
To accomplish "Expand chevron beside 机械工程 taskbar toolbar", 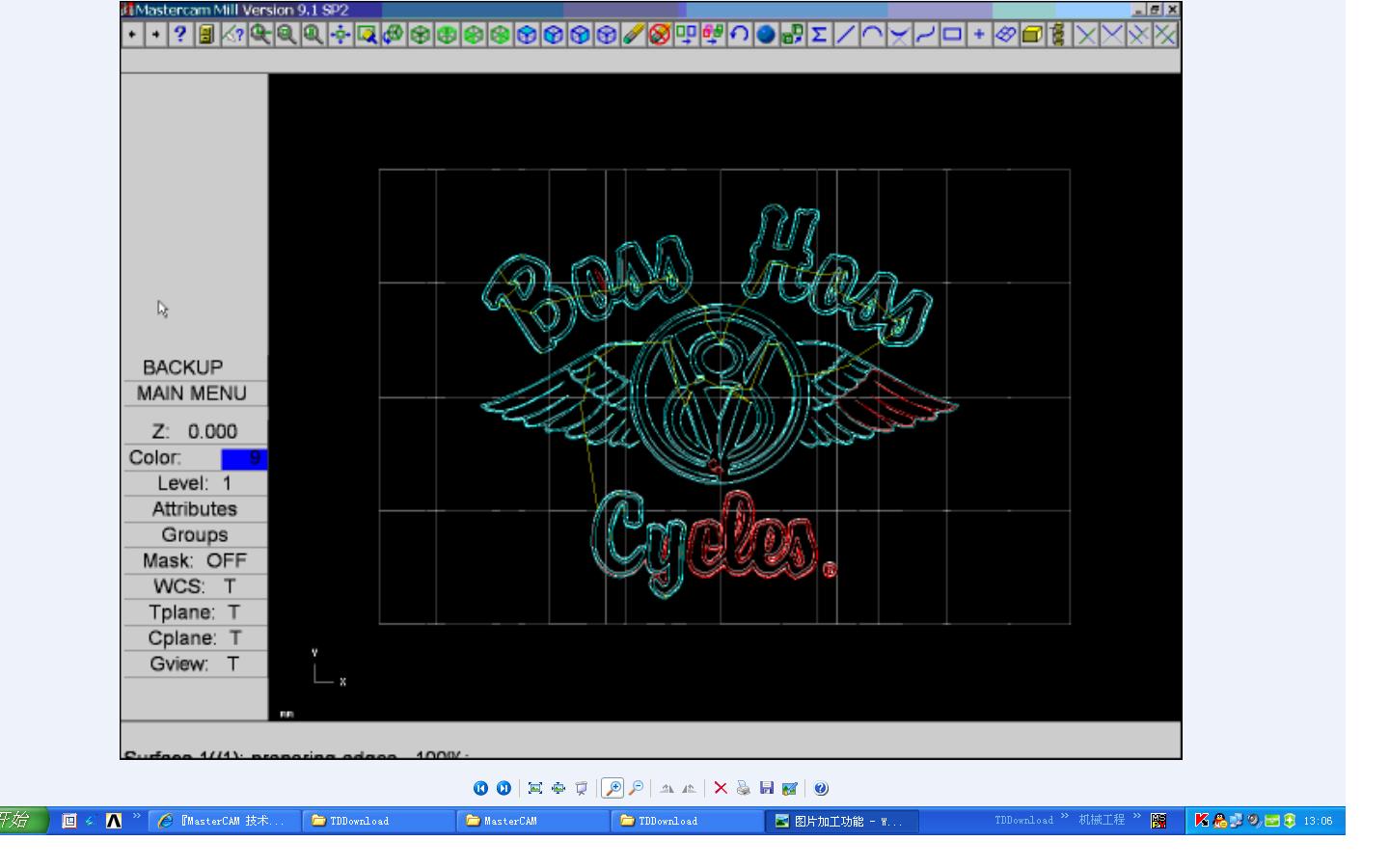I will [x=1137, y=817].
